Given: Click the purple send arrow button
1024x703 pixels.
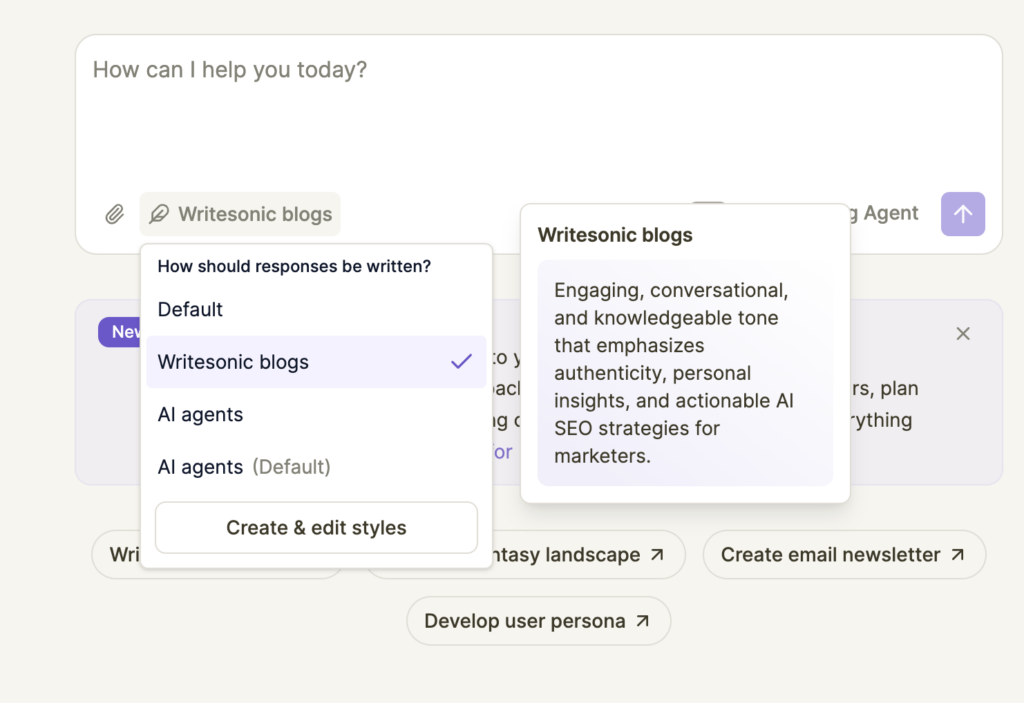Looking at the screenshot, I should click(x=963, y=214).
